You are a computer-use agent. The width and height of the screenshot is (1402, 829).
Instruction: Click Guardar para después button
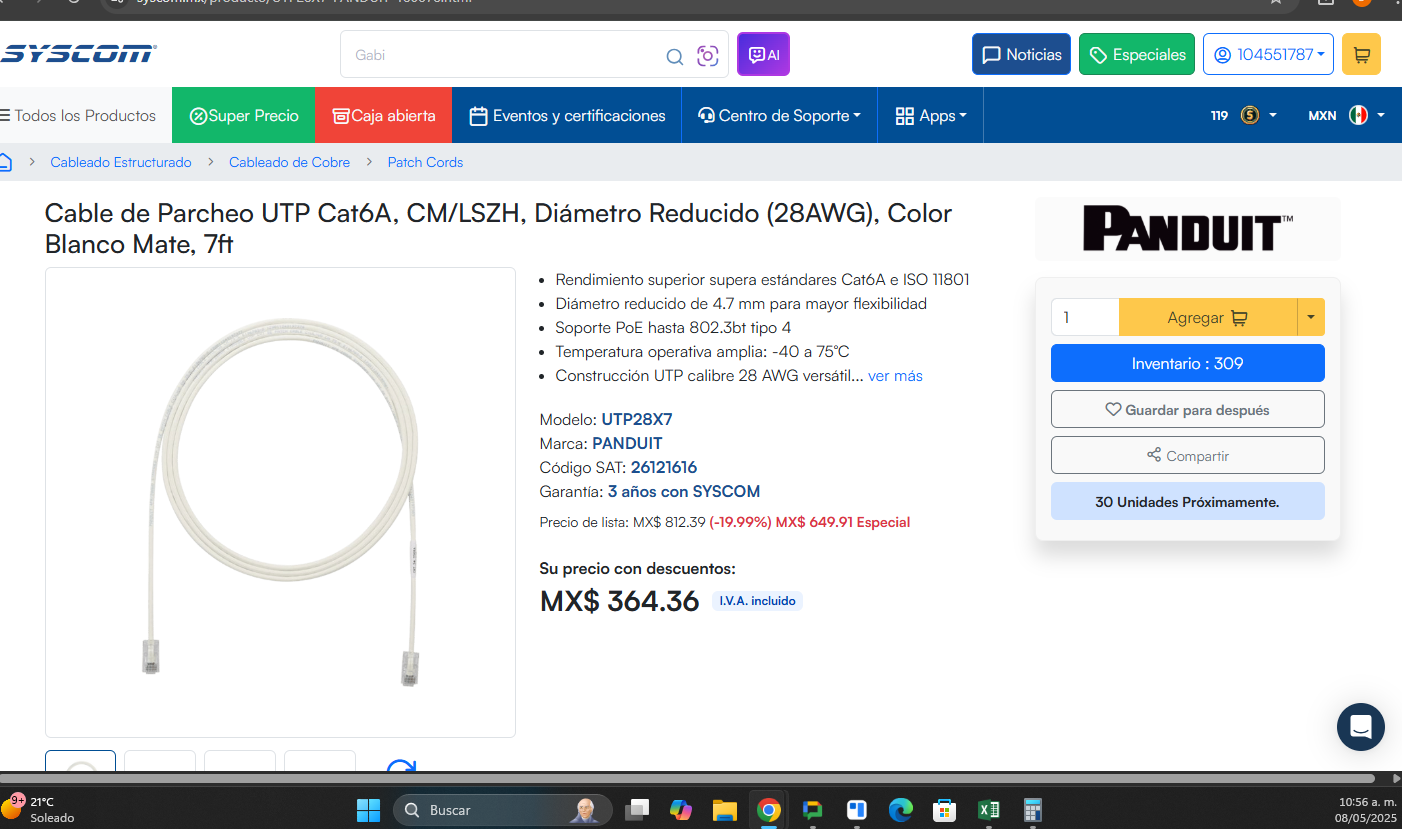[x=1188, y=410]
